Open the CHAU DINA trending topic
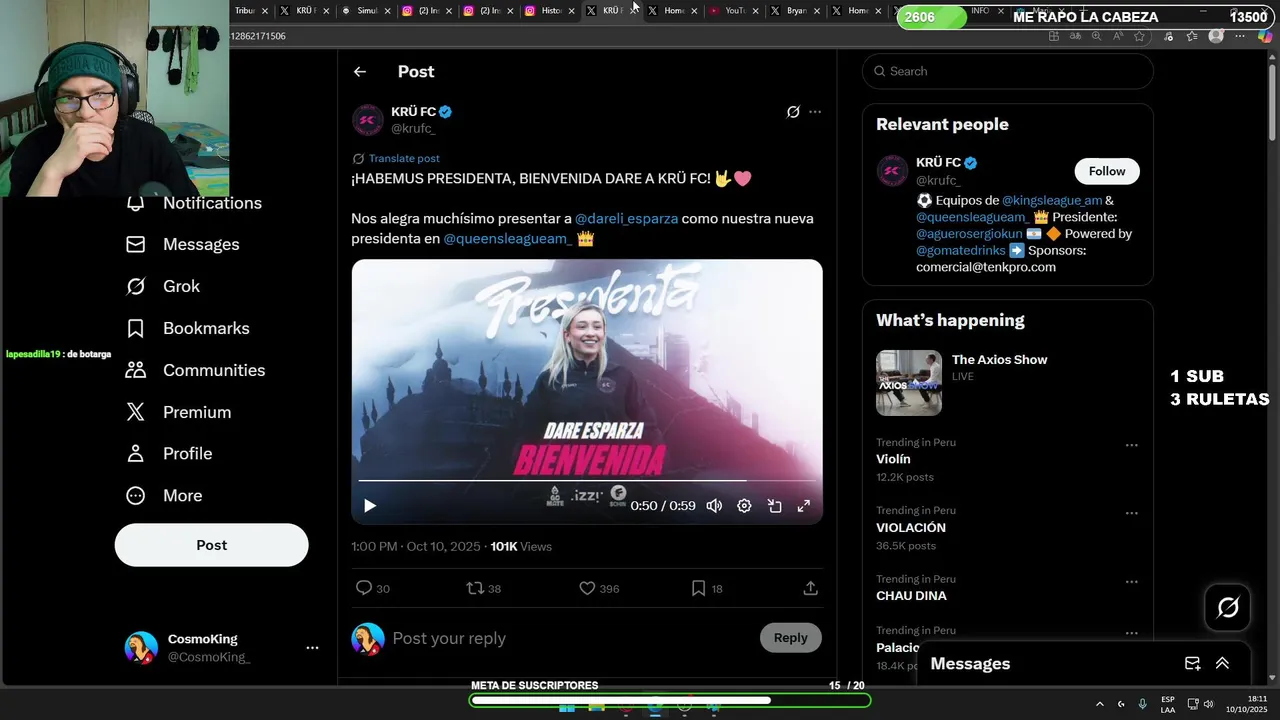The width and height of the screenshot is (1280, 720). coord(911,596)
